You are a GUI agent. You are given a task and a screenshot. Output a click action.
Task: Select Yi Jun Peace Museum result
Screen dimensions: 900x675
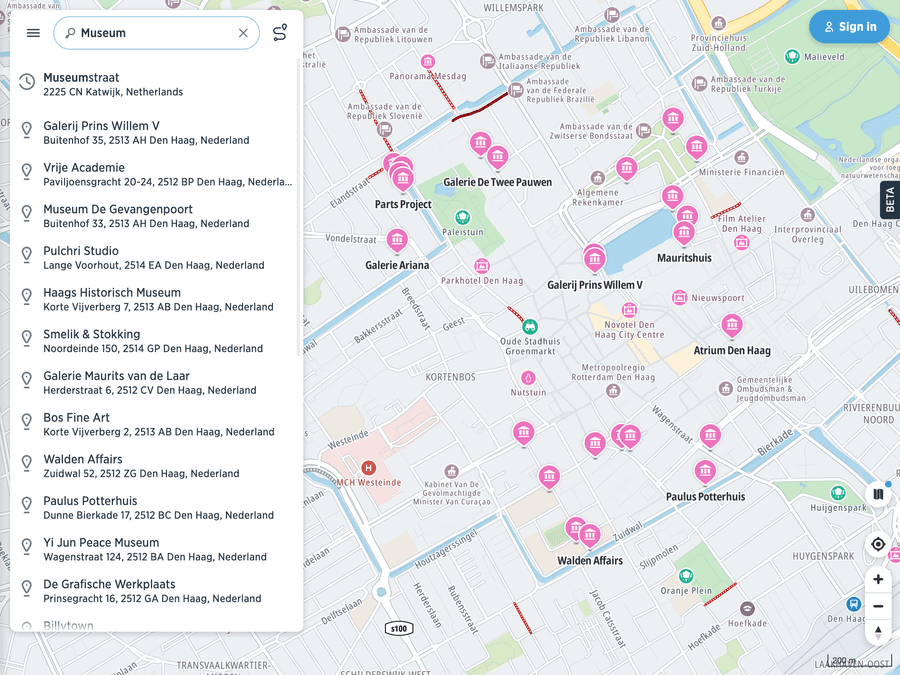[x=156, y=549]
